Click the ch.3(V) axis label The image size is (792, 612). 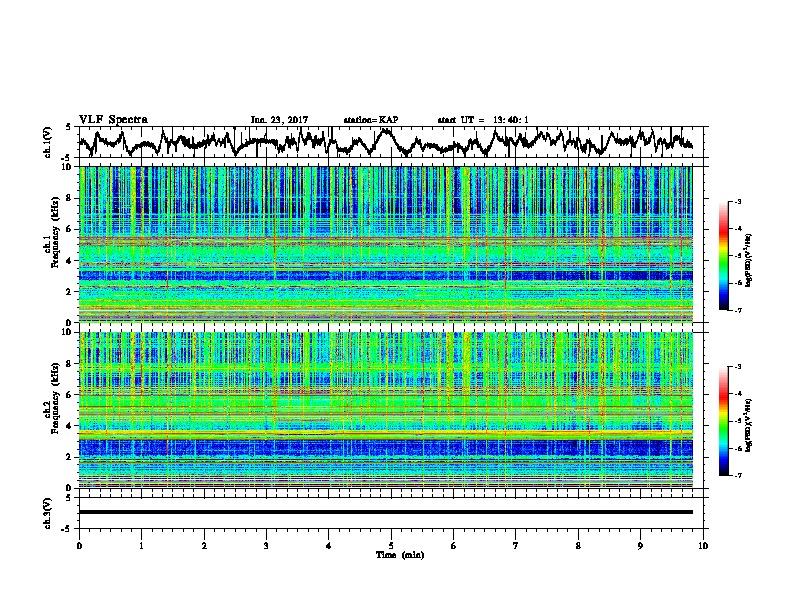[48, 513]
